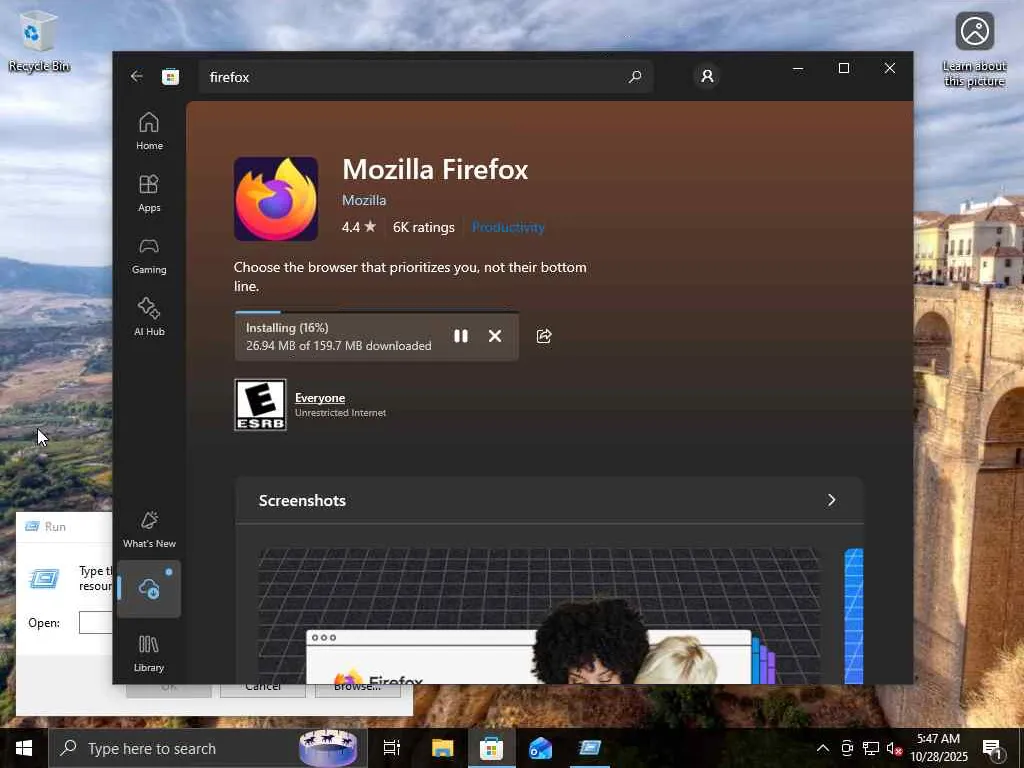
Task: Go back with the Store back arrow
Action: point(136,76)
